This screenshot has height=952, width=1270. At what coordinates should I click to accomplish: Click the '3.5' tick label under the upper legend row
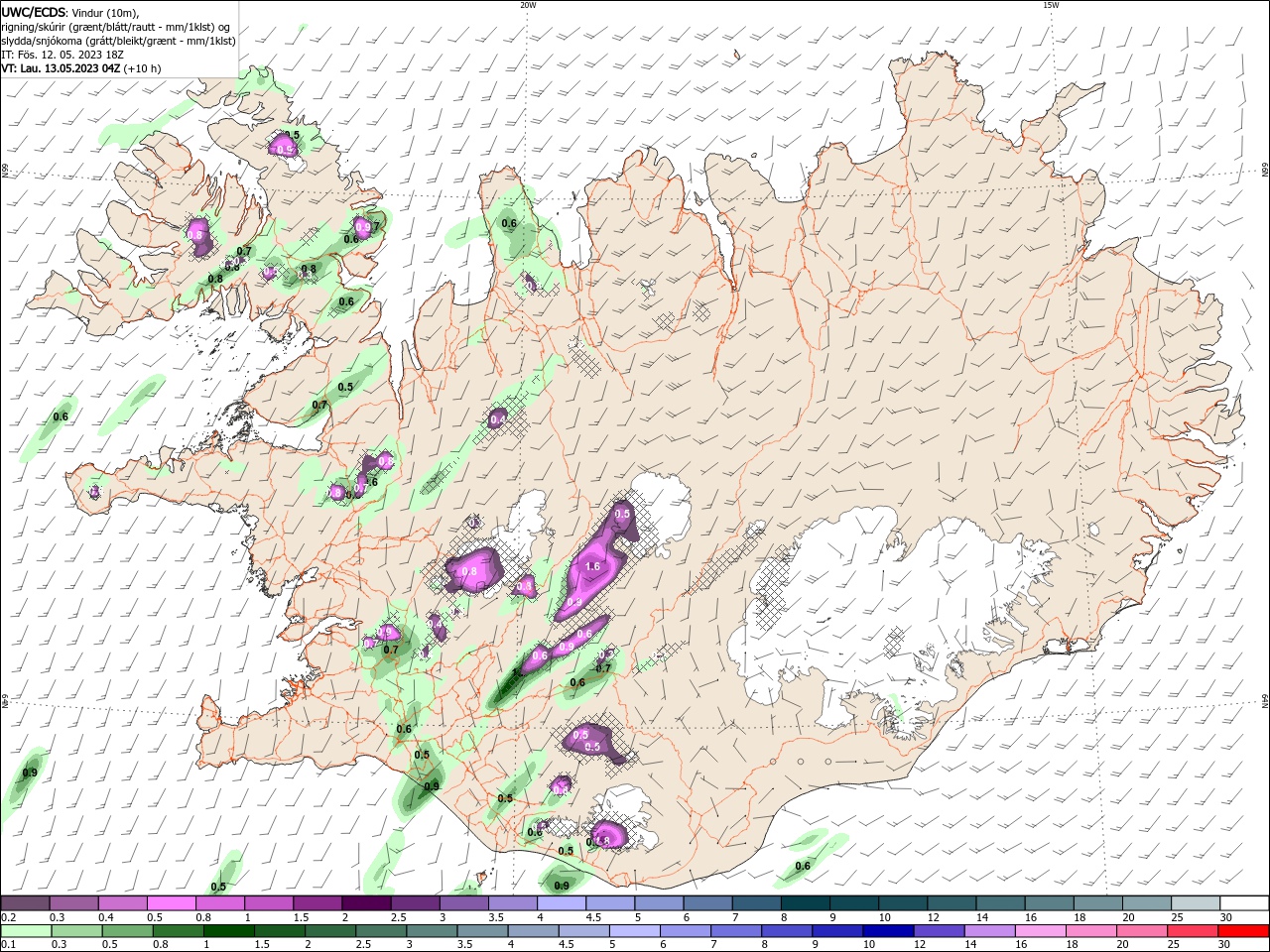tap(496, 918)
